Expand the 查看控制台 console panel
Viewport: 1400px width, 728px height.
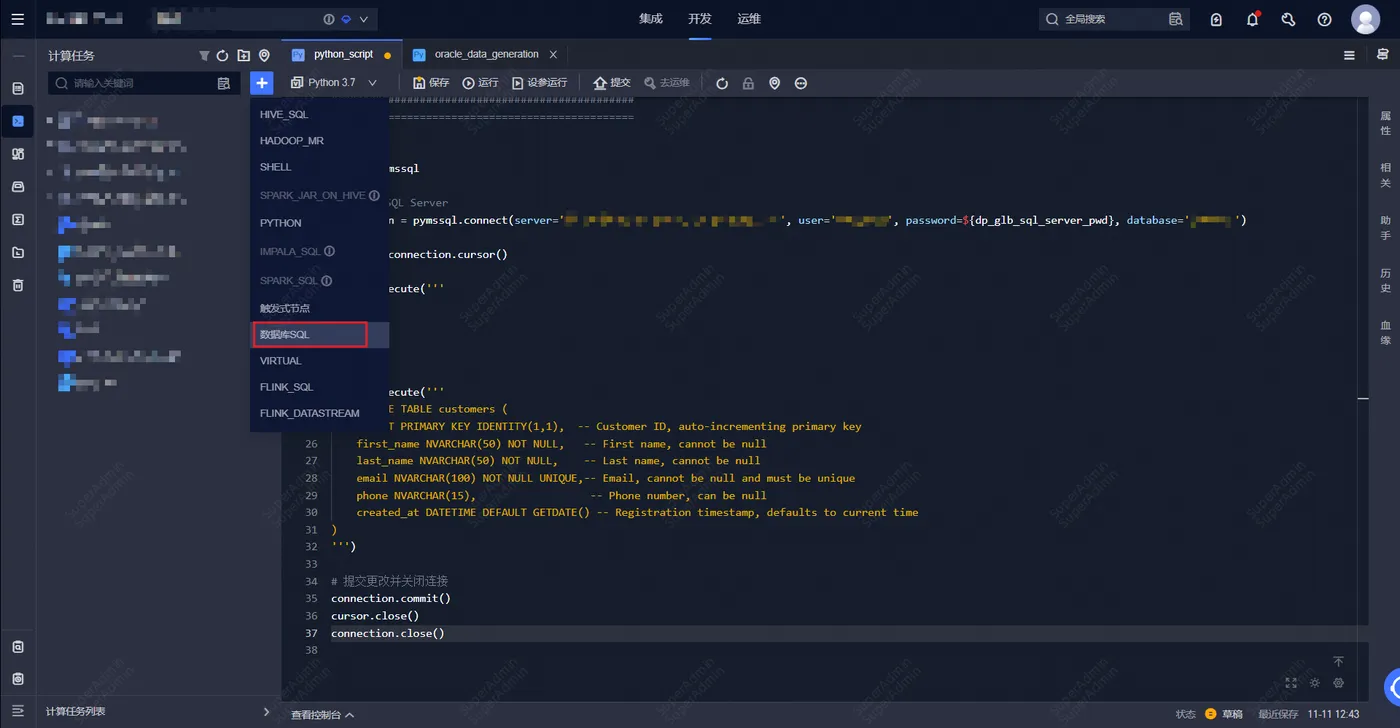322,715
